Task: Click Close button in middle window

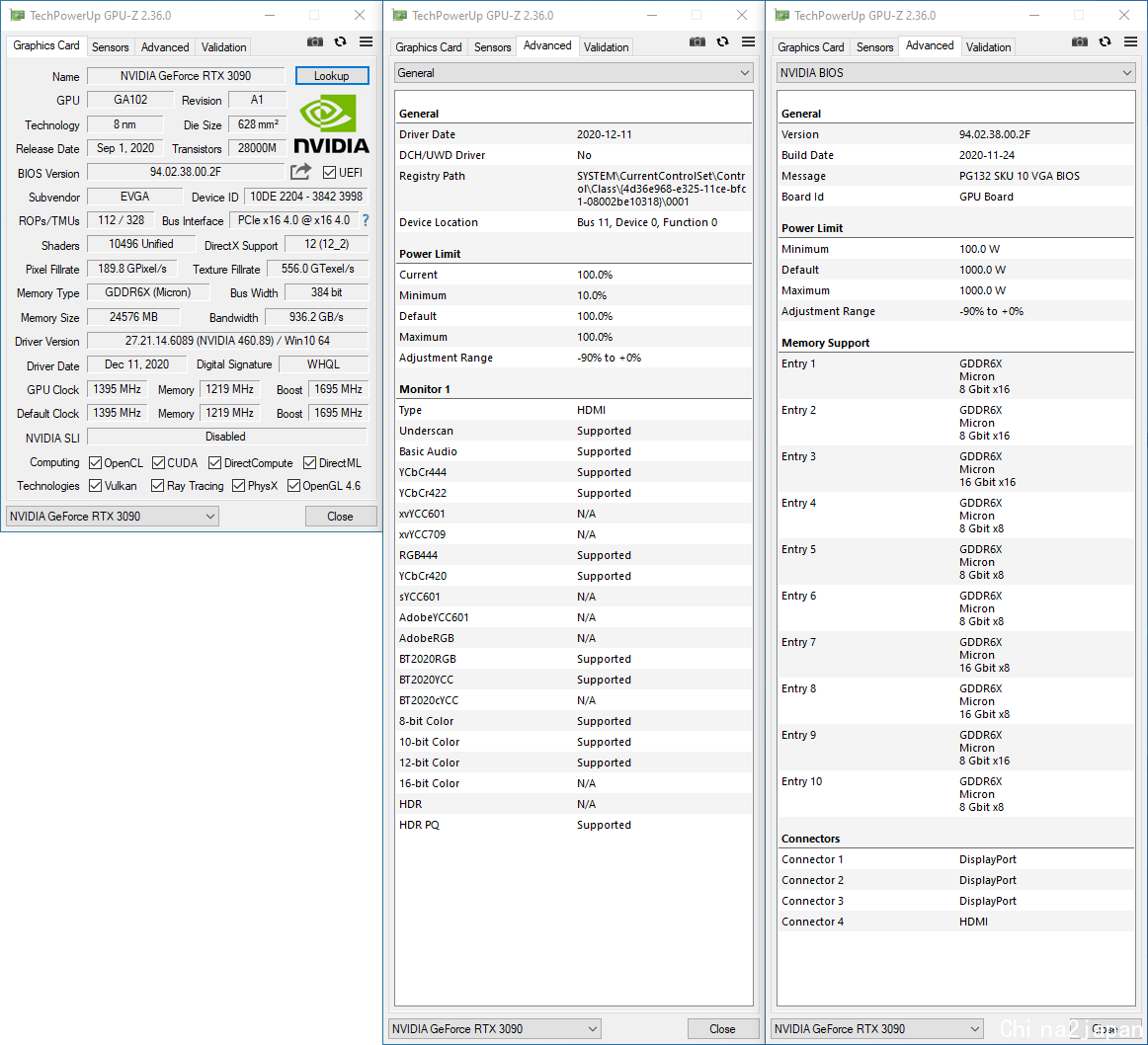Action: pos(722,1029)
